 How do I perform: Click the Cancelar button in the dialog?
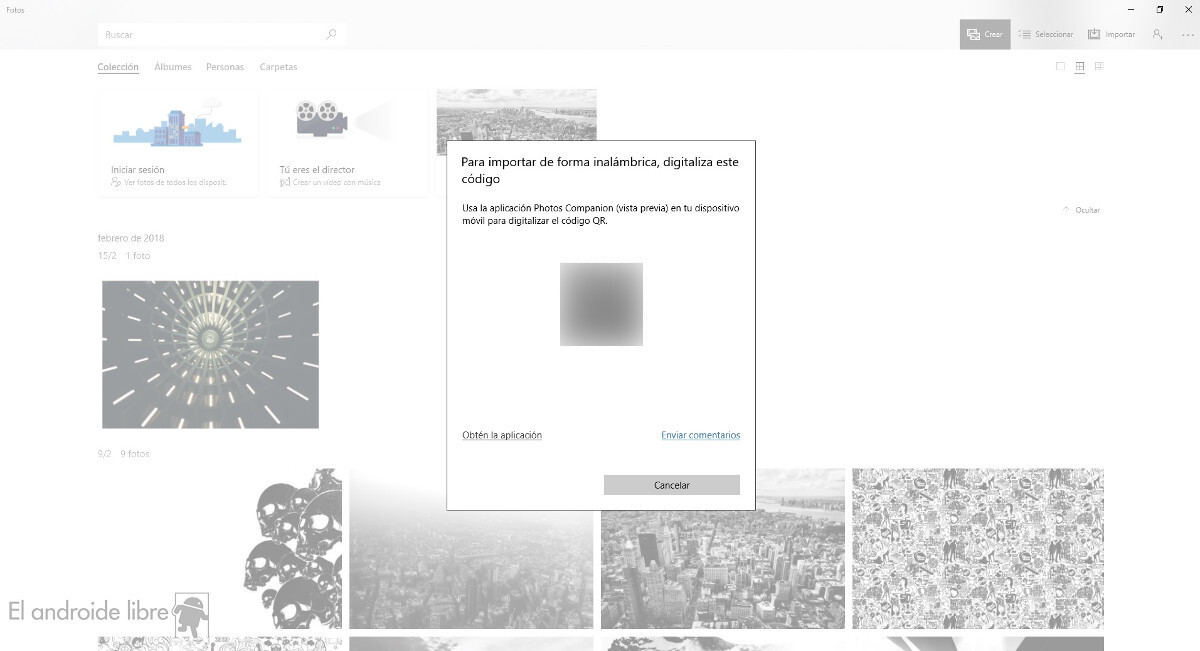point(672,485)
